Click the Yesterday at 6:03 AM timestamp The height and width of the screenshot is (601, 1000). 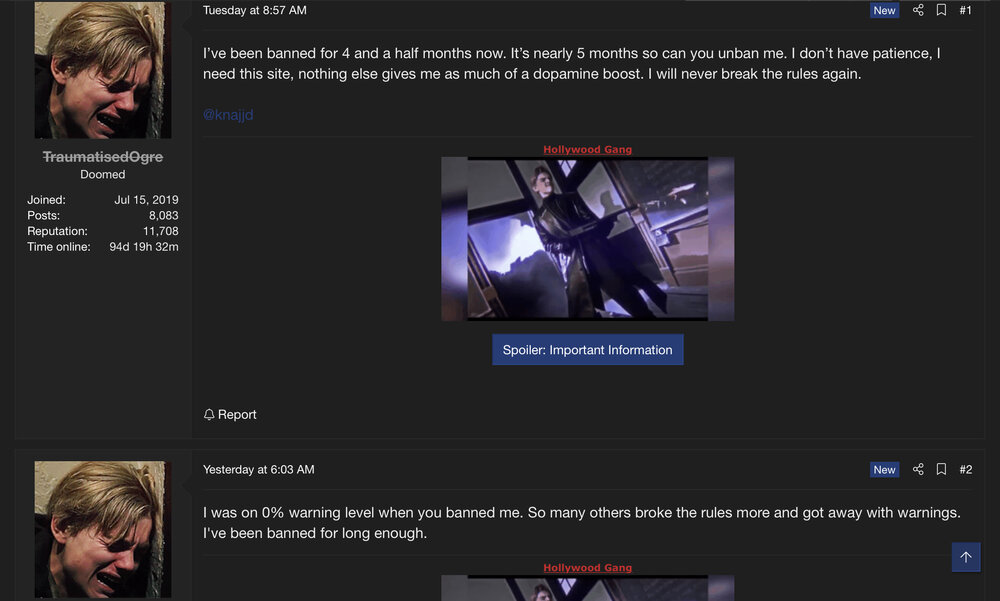point(258,470)
